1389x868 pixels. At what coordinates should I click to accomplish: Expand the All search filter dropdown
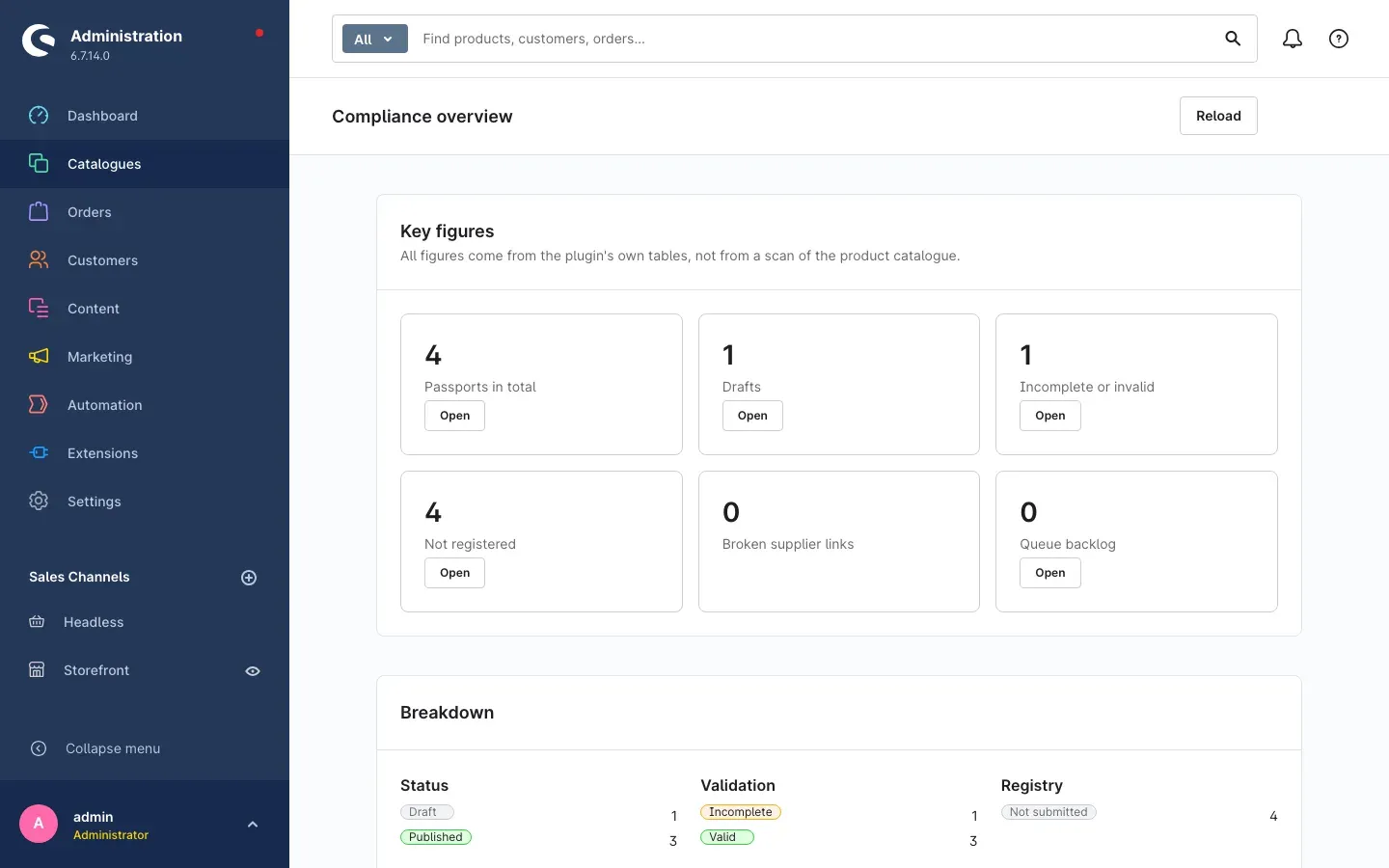point(375,39)
